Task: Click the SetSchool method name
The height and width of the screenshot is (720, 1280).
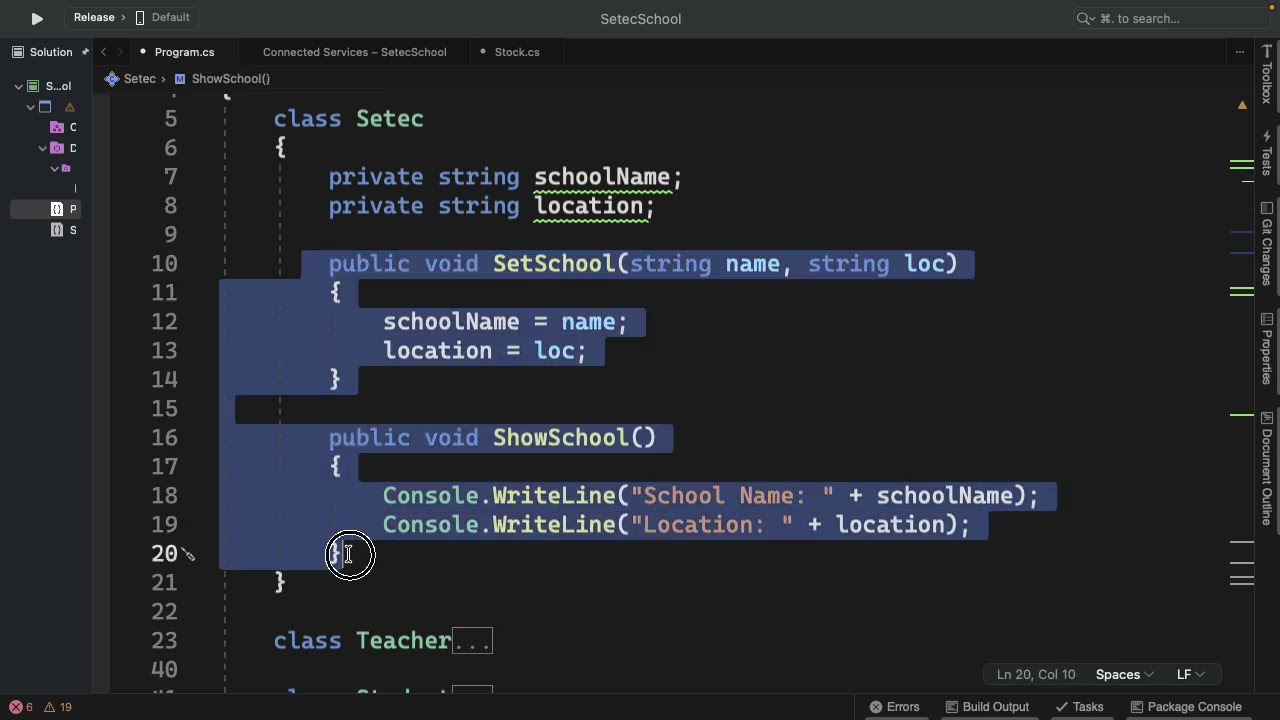Action: (x=555, y=264)
